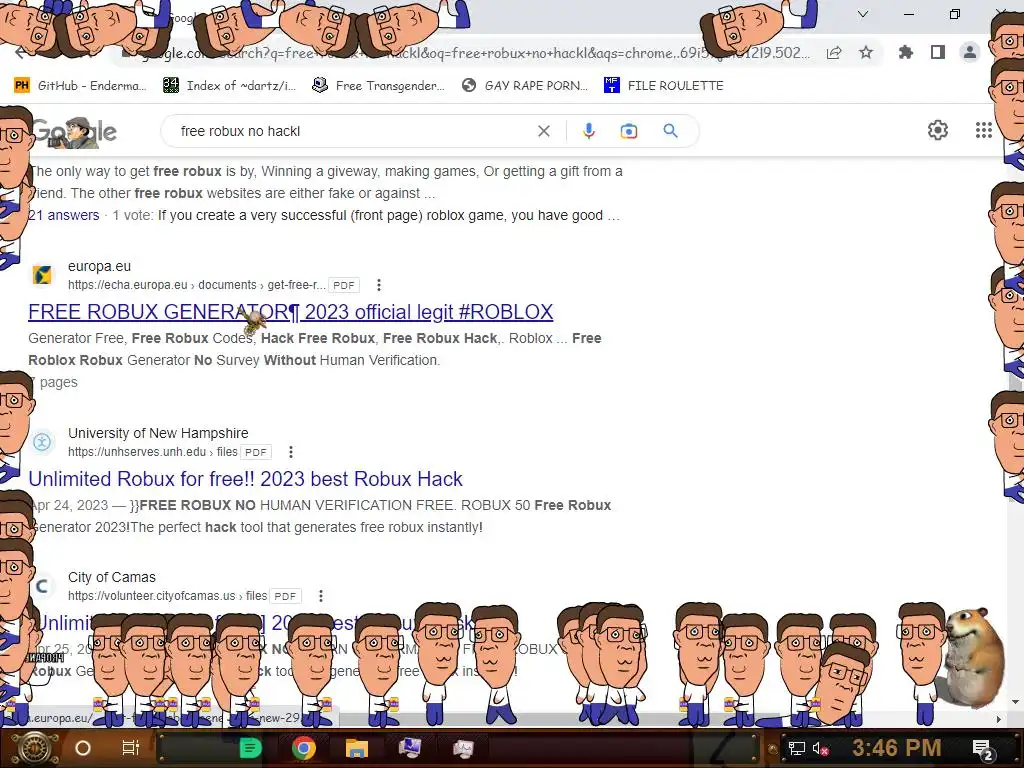Click the 'City of Camas' site name

tap(112, 577)
